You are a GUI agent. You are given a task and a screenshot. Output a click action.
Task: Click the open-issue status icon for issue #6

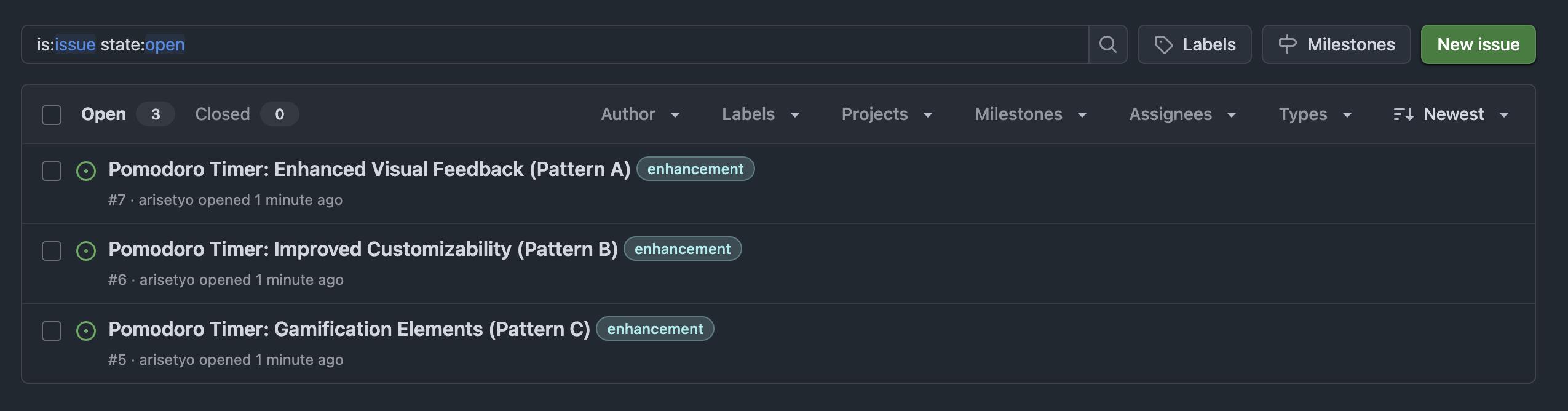[x=86, y=251]
